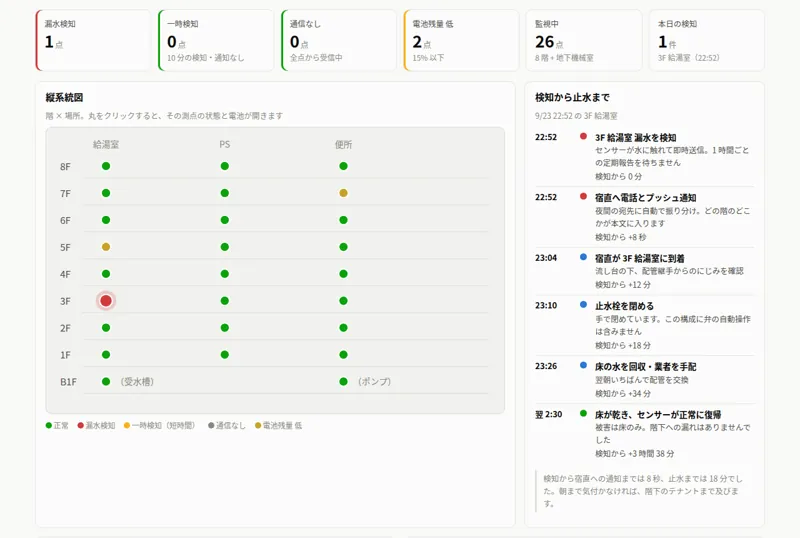Open the 本日の検知 1件 summary card

click(x=707, y=40)
